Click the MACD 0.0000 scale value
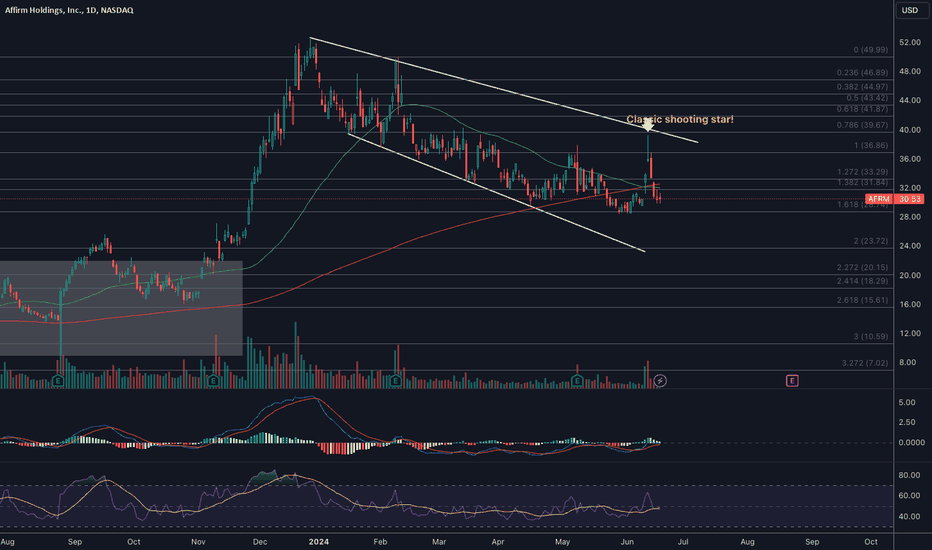 911,442
